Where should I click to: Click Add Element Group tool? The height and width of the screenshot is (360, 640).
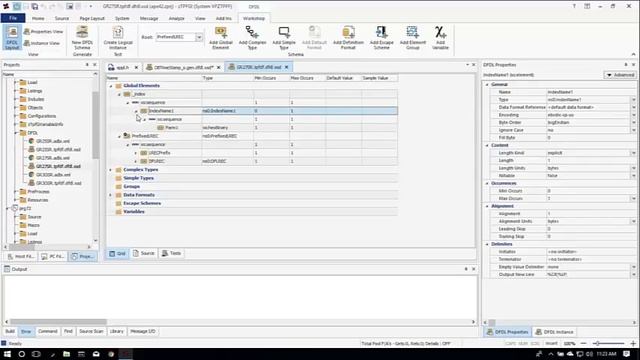tap(413, 38)
